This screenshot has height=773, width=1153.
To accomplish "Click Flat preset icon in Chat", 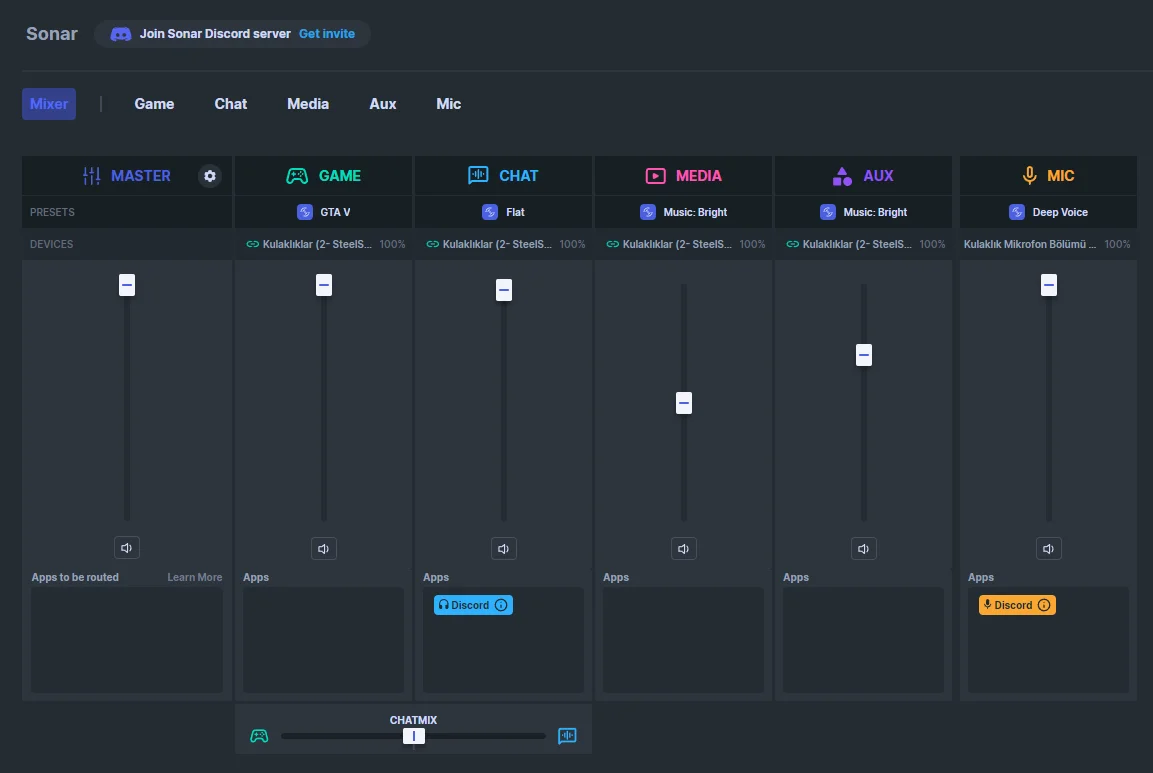I will coord(490,212).
